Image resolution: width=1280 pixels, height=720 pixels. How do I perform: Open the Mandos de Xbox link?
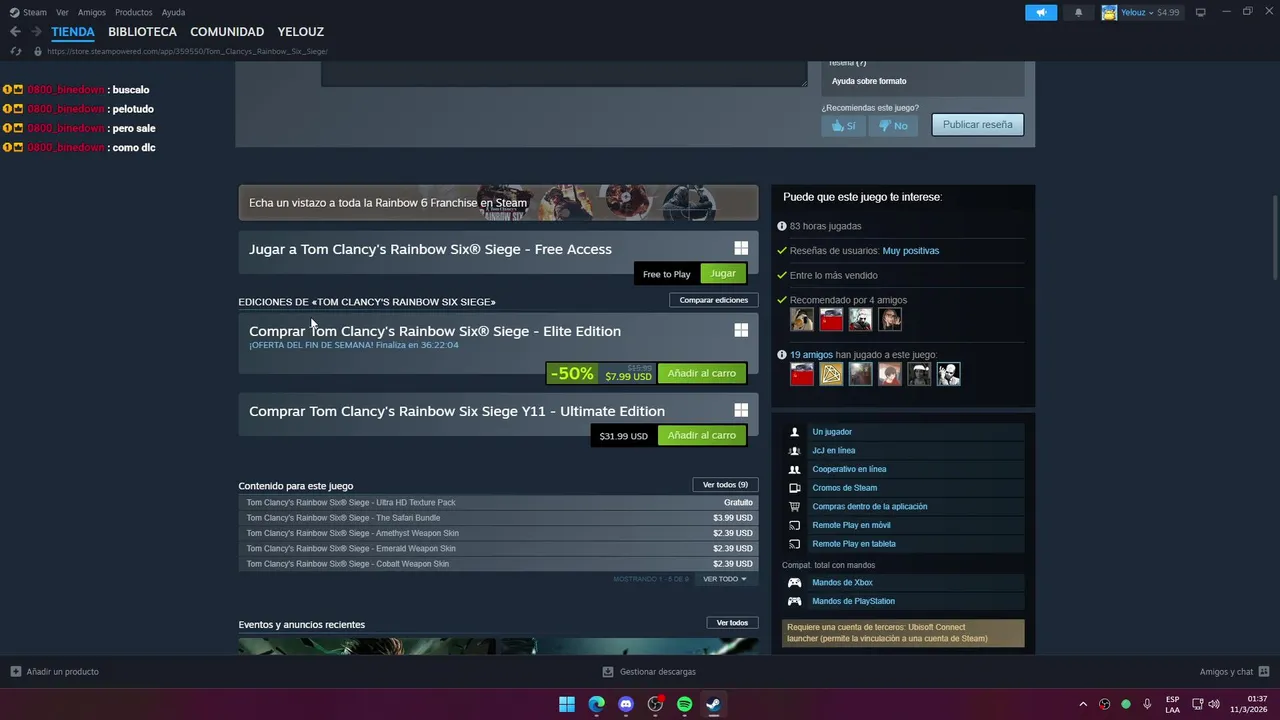point(842,583)
